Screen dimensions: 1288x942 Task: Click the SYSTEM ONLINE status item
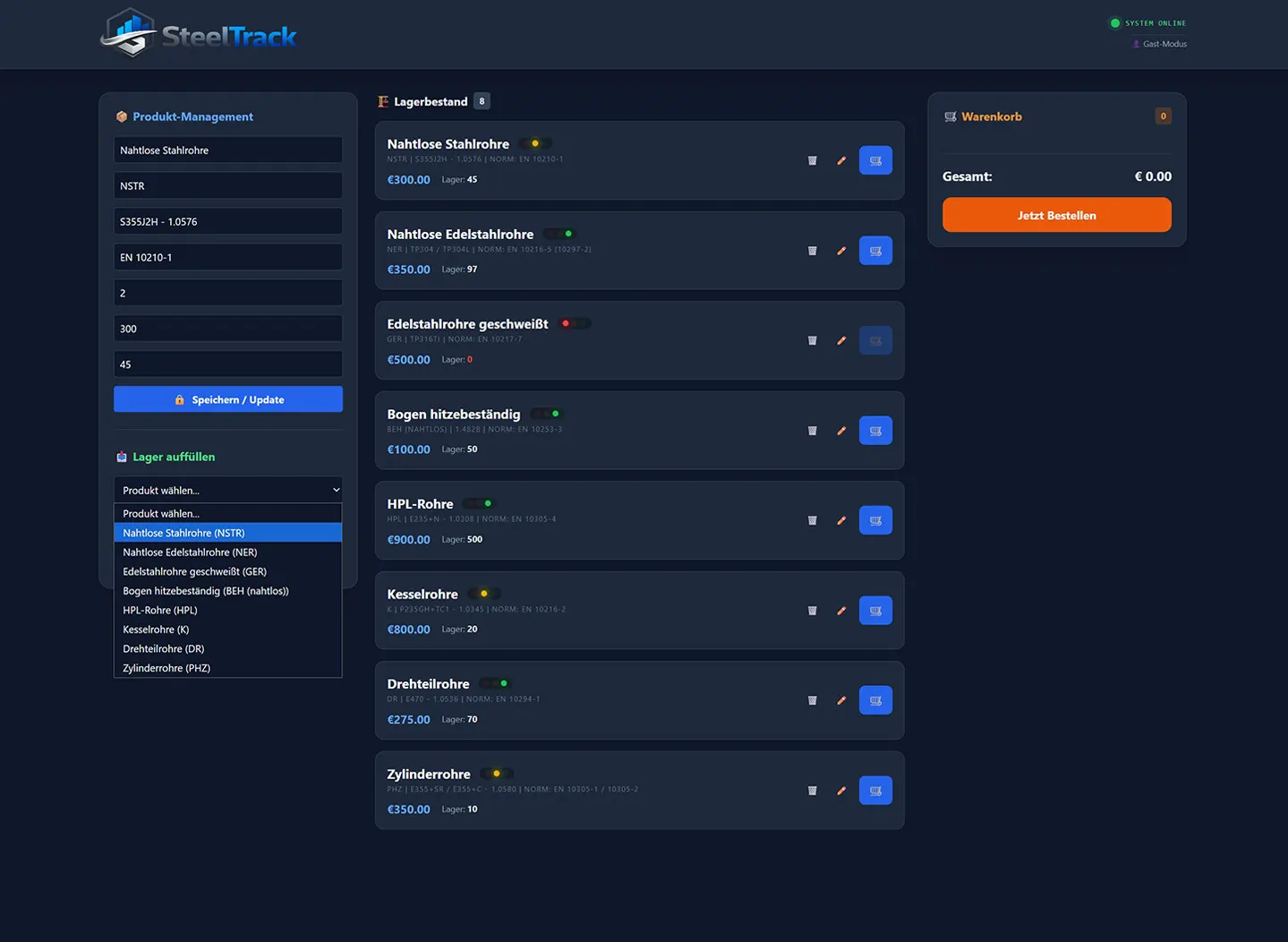(1148, 22)
